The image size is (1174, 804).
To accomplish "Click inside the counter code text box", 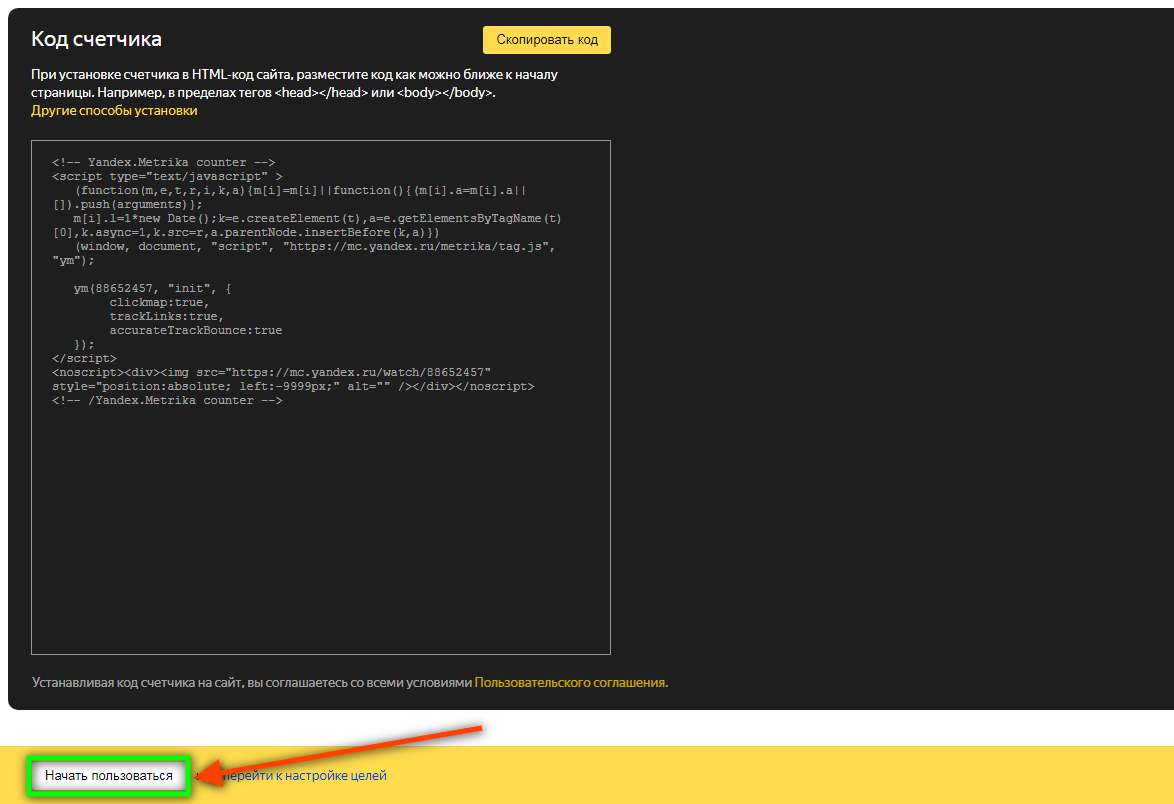I will tap(320, 397).
